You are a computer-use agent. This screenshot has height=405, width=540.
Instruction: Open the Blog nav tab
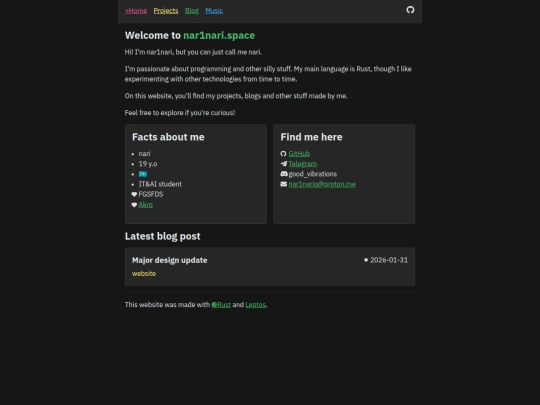[x=192, y=11]
